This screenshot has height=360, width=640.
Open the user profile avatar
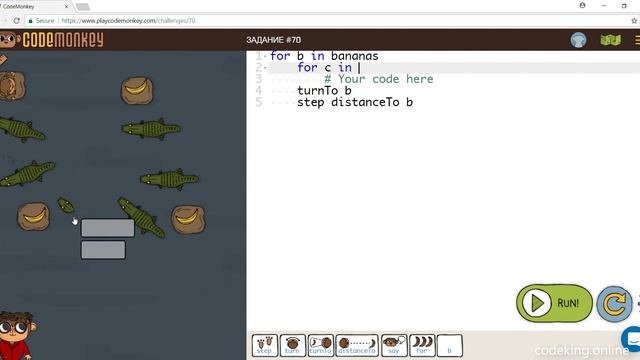578,40
